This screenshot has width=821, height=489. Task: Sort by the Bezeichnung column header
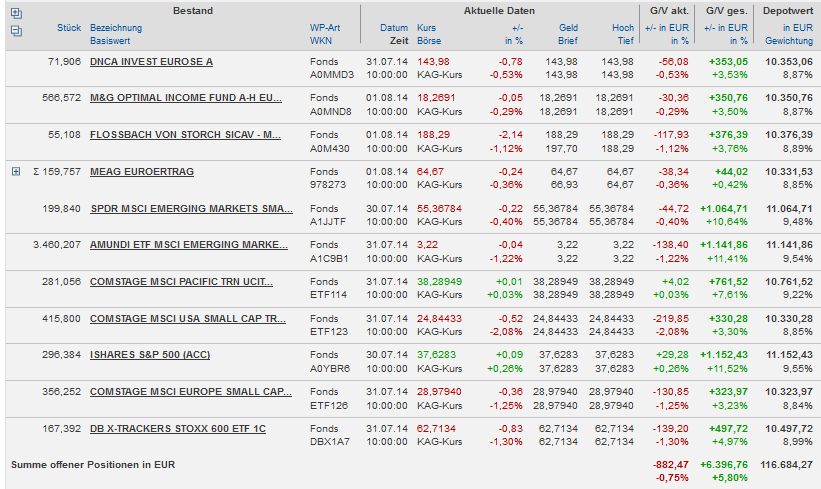(116, 27)
